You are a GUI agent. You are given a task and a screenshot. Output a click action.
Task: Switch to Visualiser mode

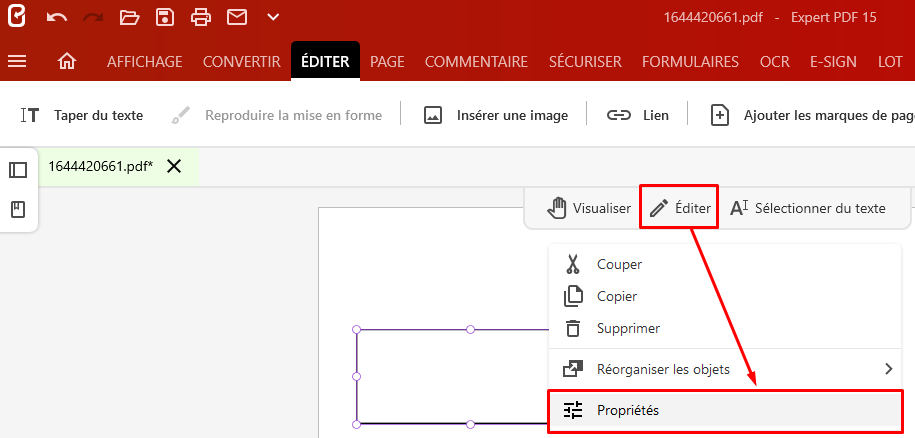click(x=589, y=208)
